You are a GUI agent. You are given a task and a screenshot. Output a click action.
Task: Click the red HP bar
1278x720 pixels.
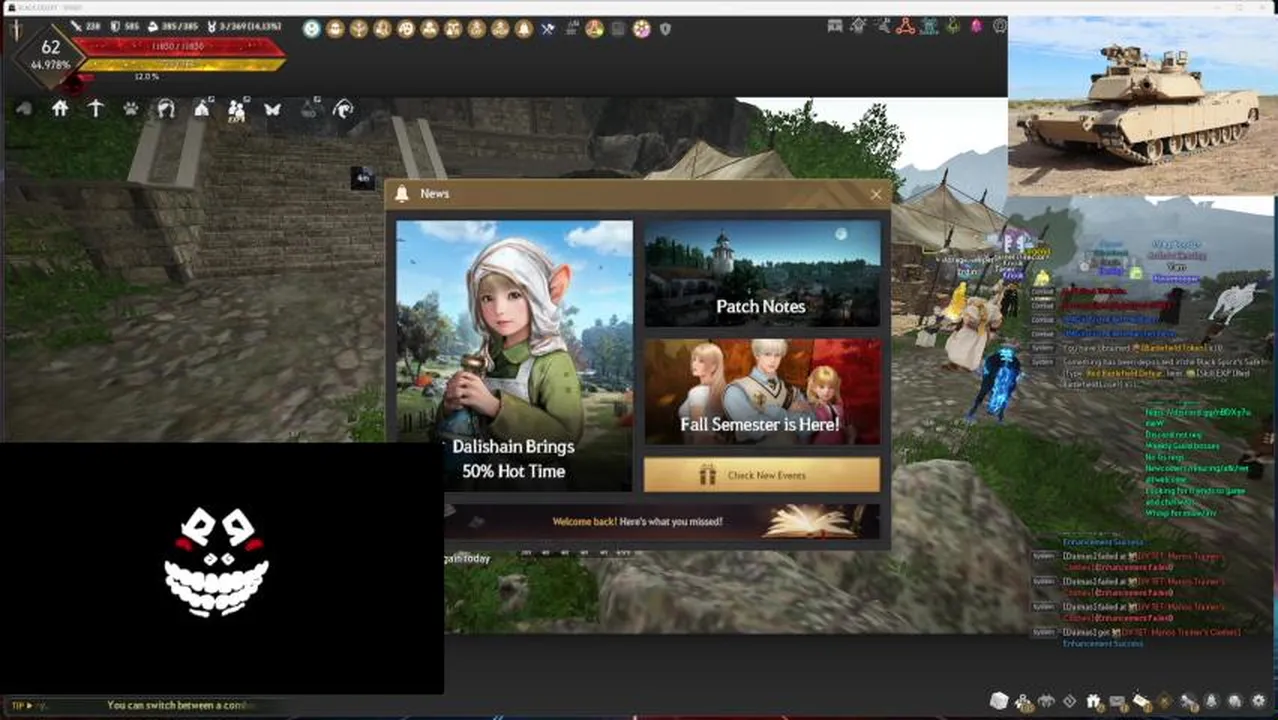click(178, 46)
